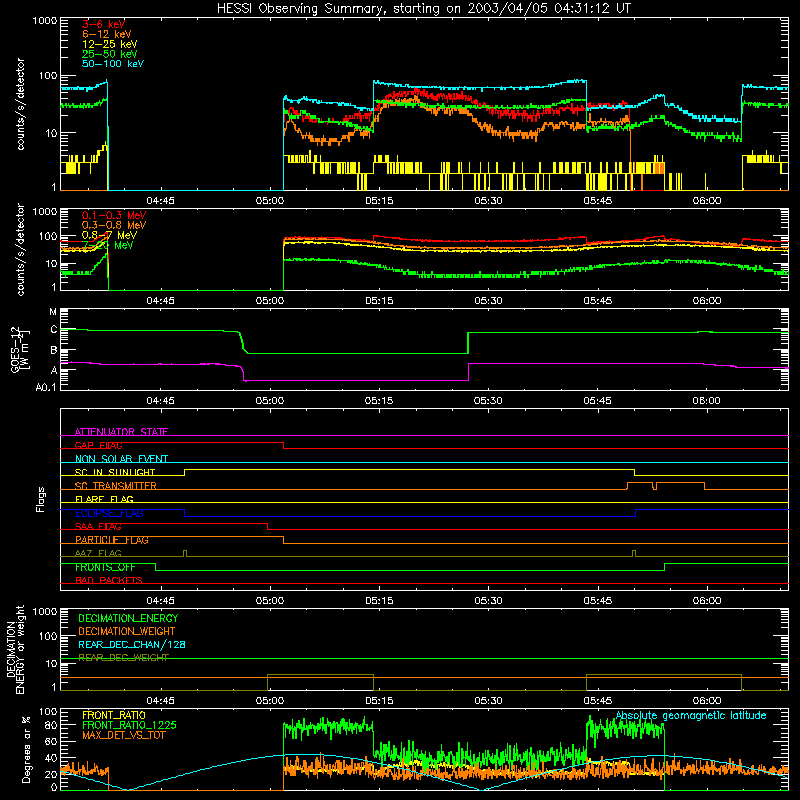
Task: Select the SAA_FLAG label
Action: click(98, 527)
